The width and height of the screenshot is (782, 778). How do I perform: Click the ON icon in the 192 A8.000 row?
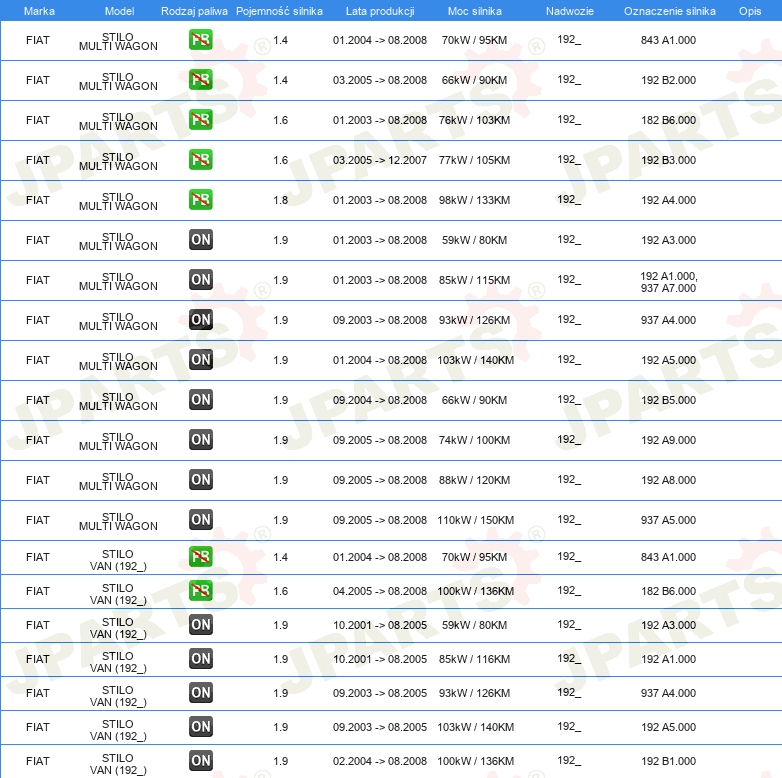[x=200, y=480]
